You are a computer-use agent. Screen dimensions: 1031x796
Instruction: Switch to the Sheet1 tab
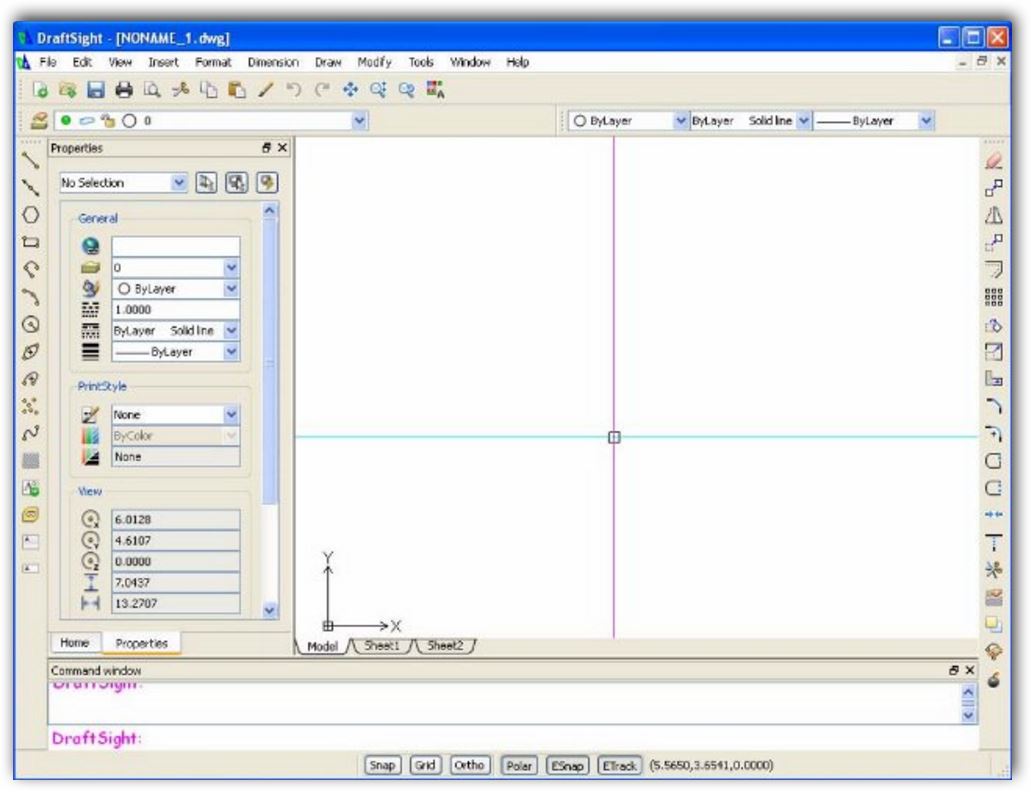click(x=382, y=645)
